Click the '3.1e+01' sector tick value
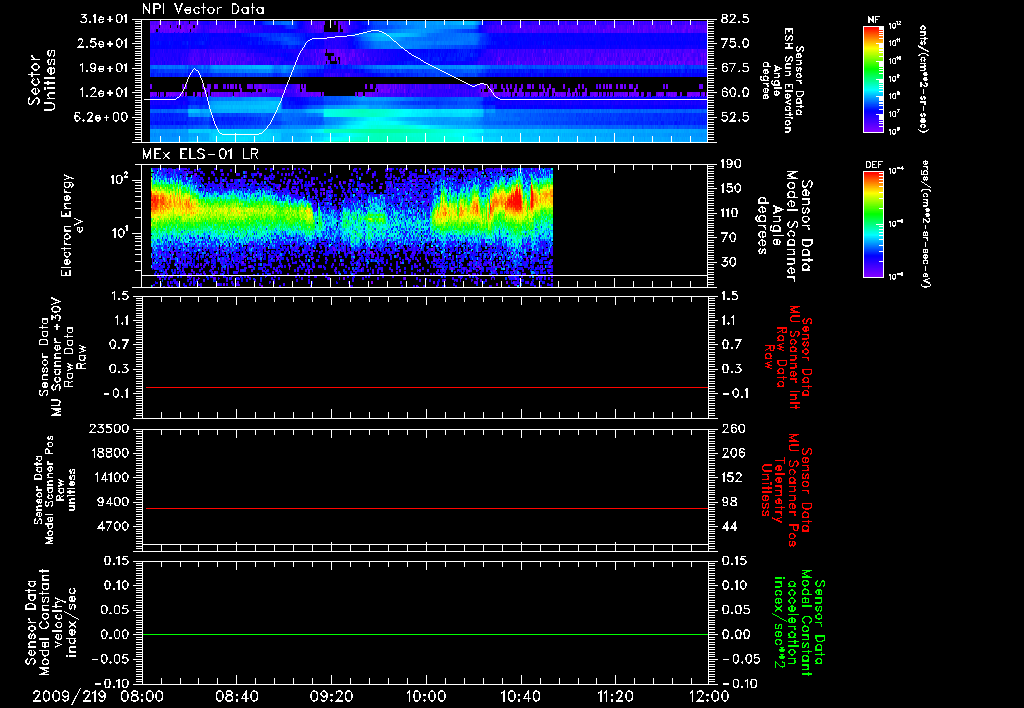This screenshot has height=708, width=1024. pos(104,19)
